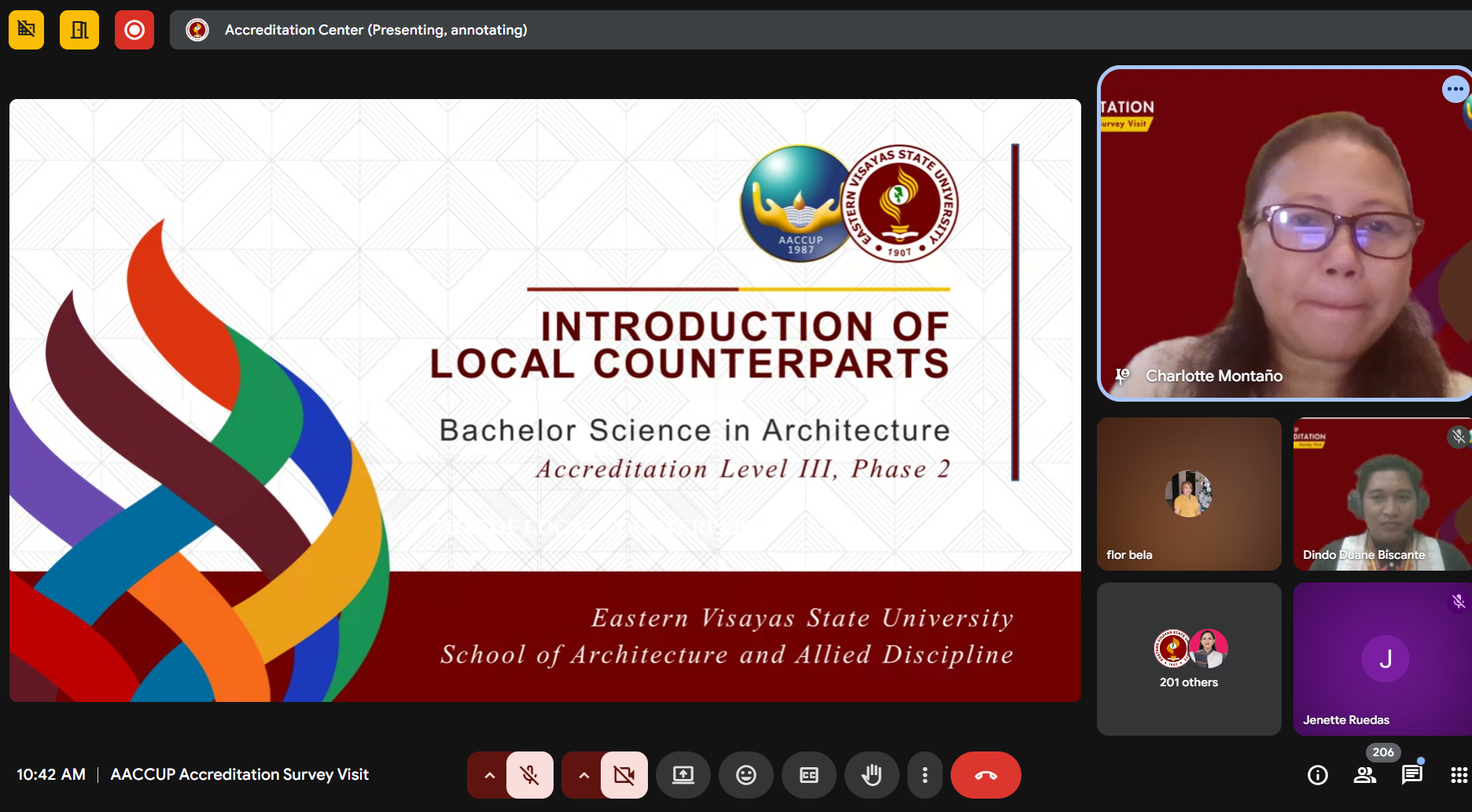Open the chat messages panel
The image size is (1472, 812).
[1411, 775]
